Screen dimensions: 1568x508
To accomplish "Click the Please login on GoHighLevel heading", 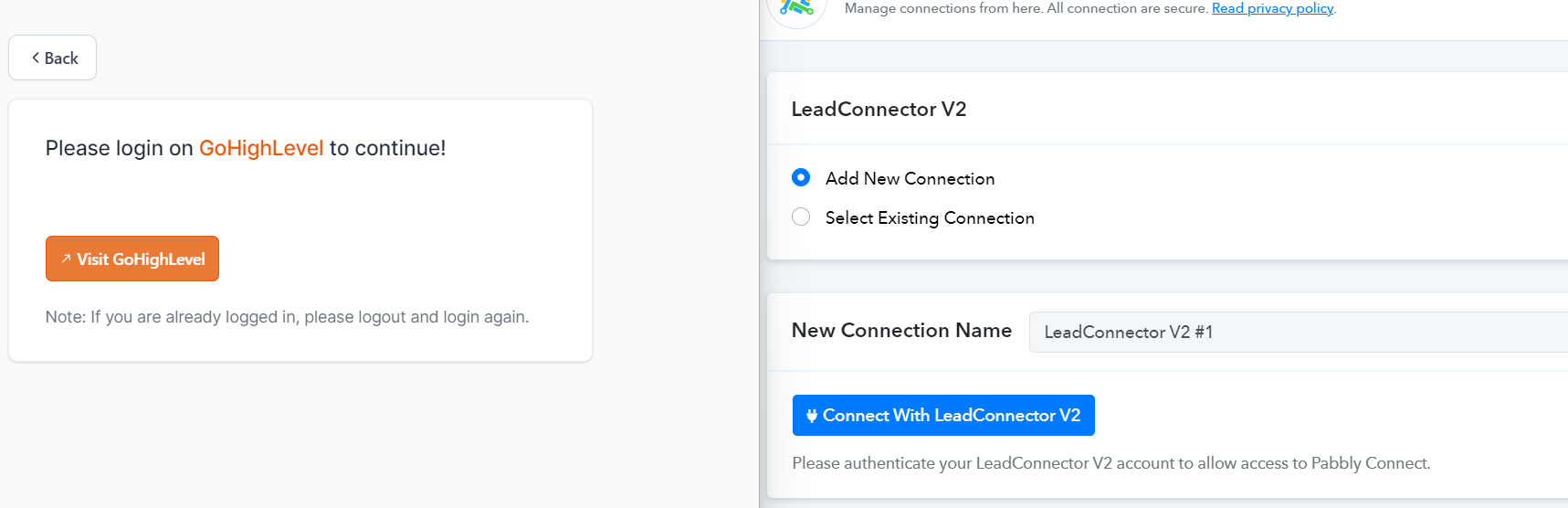I will tap(246, 148).
